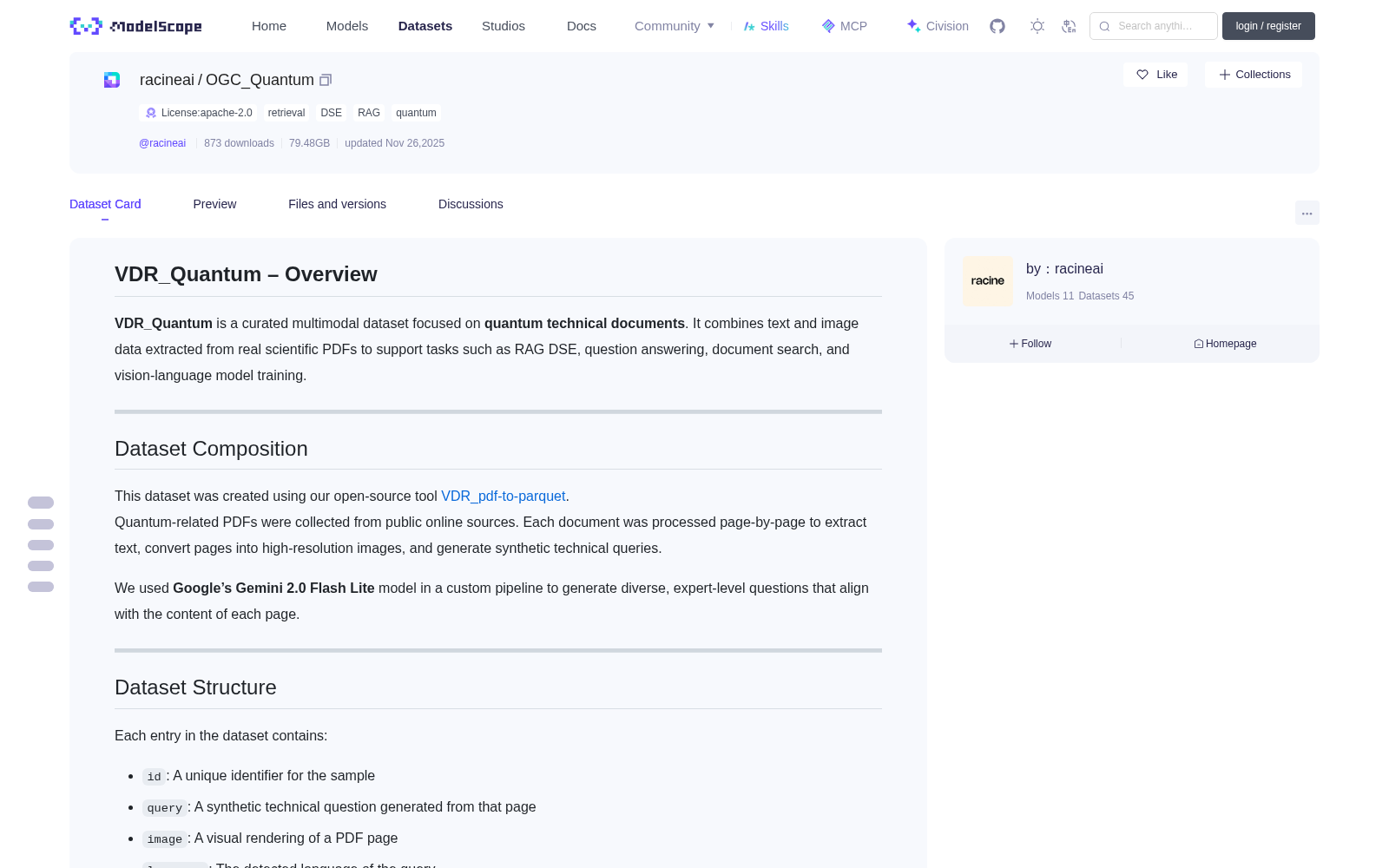The height and width of the screenshot is (868, 1389).
Task: Switch to the Preview tab
Action: point(214,204)
